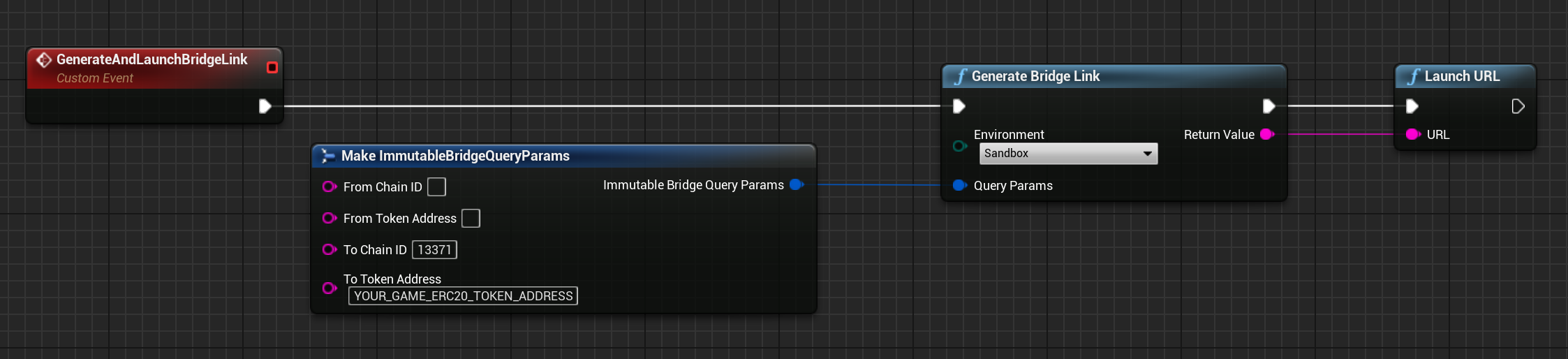Click the To Chain ID label
This screenshot has height=359, width=1568.
coord(375,249)
